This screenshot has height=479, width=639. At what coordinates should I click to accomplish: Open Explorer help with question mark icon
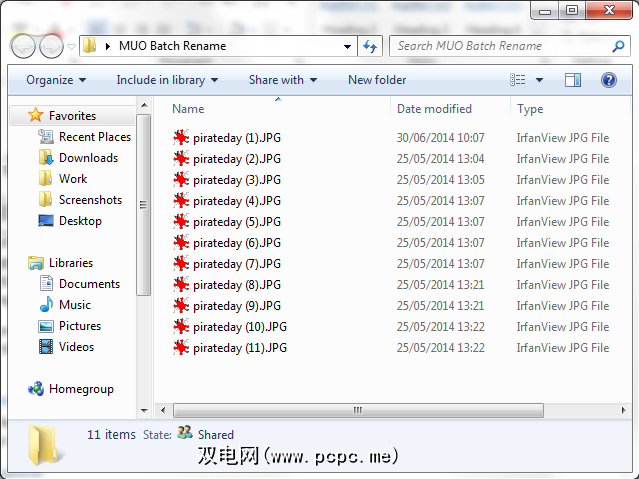point(608,80)
